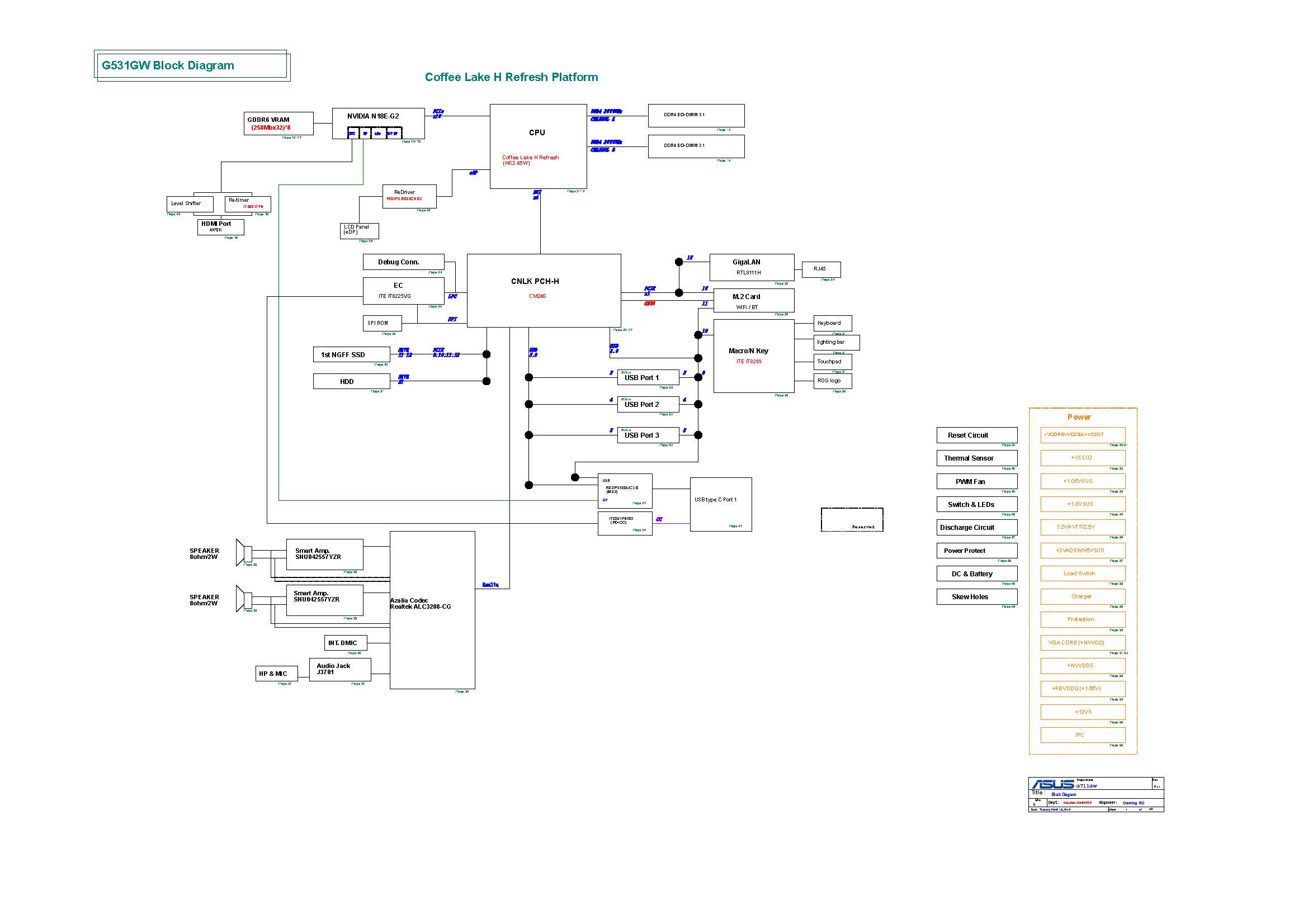Image resolution: width=1308 pixels, height=924 pixels.
Task: Select the SPI ROM block
Action: (x=383, y=323)
